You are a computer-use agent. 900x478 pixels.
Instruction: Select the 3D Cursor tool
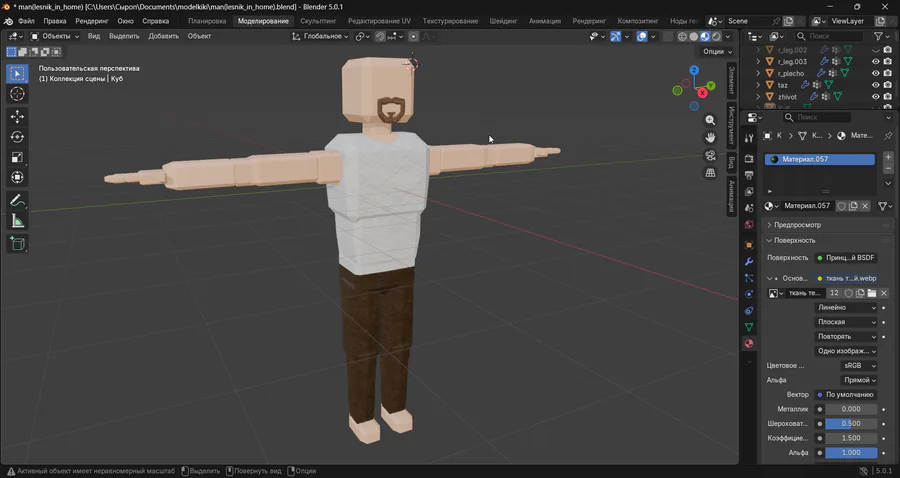point(17,94)
